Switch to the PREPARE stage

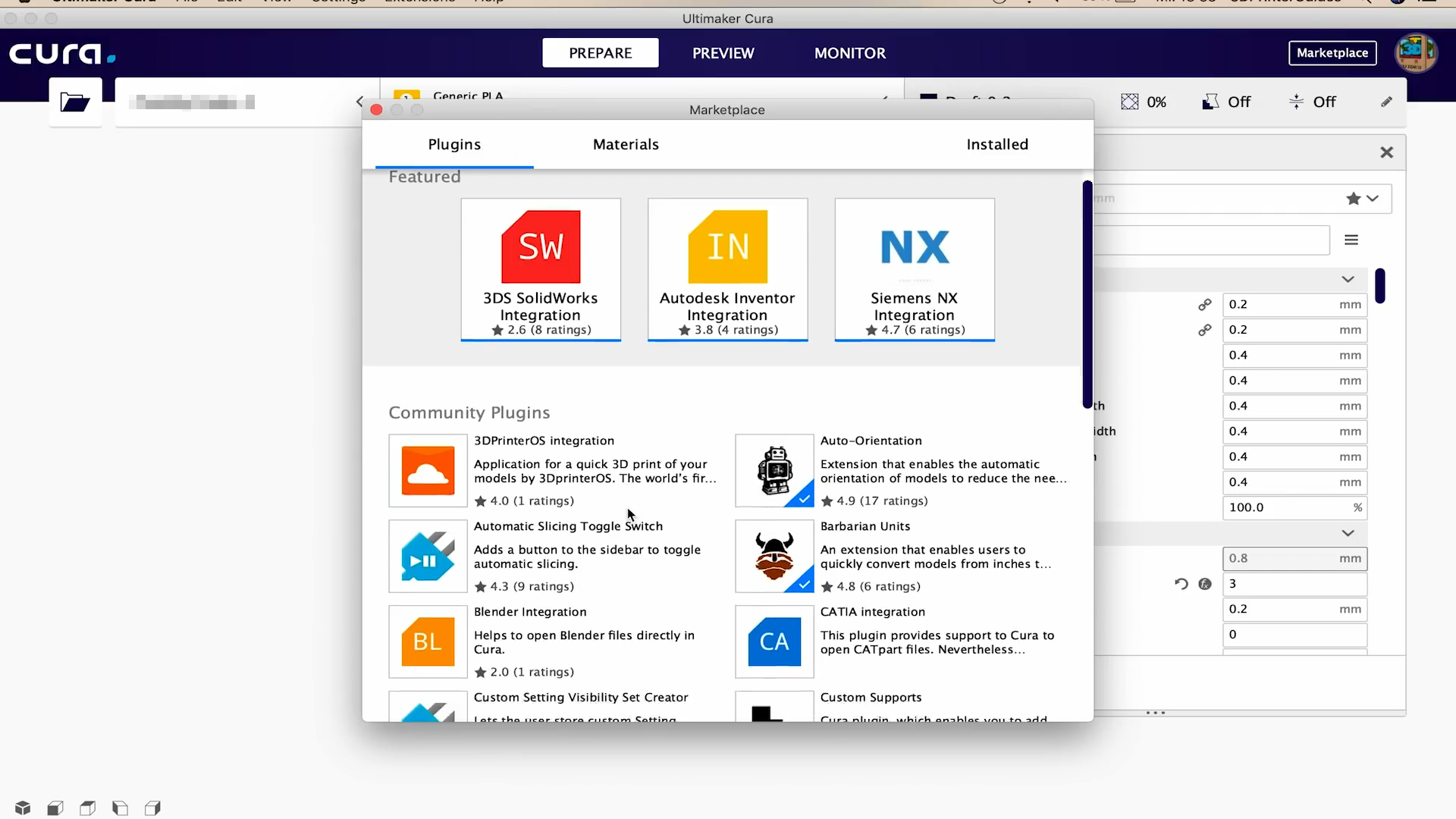click(601, 53)
